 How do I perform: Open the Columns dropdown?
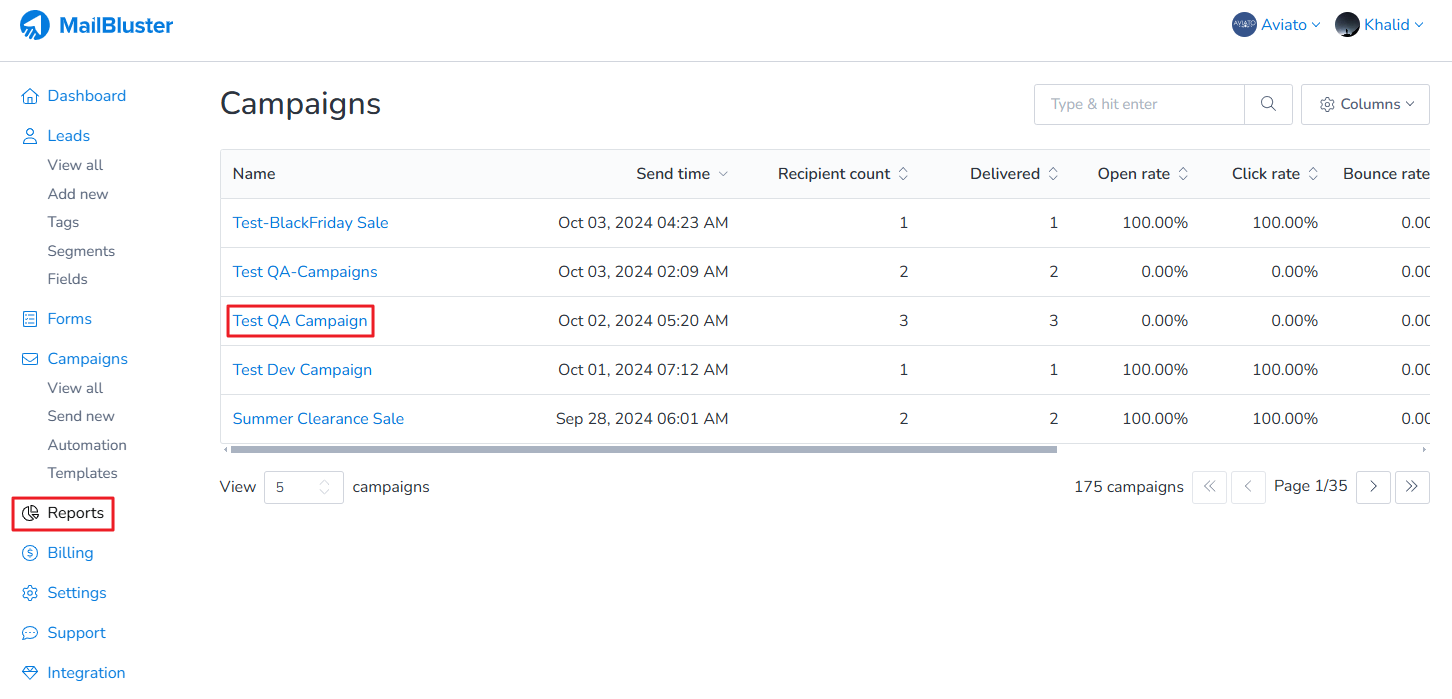pyautogui.click(x=1365, y=104)
